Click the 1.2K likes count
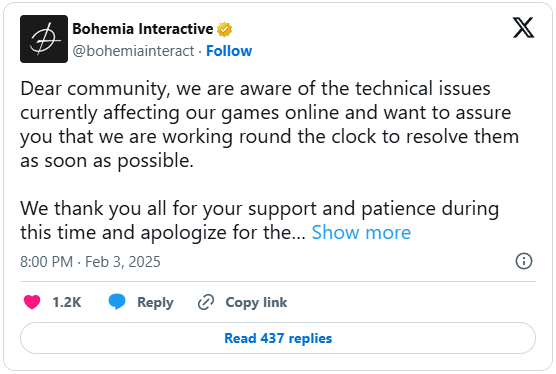This screenshot has height=374, width=556. 67,302
